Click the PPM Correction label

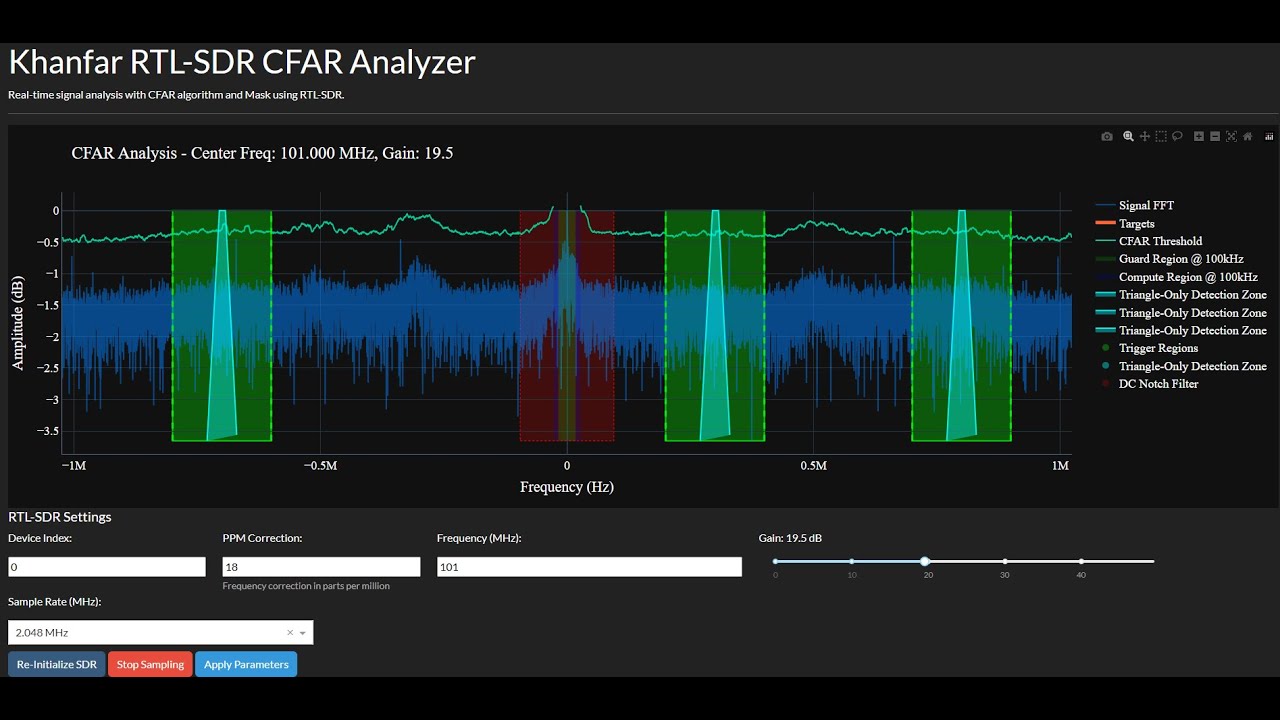click(x=262, y=538)
